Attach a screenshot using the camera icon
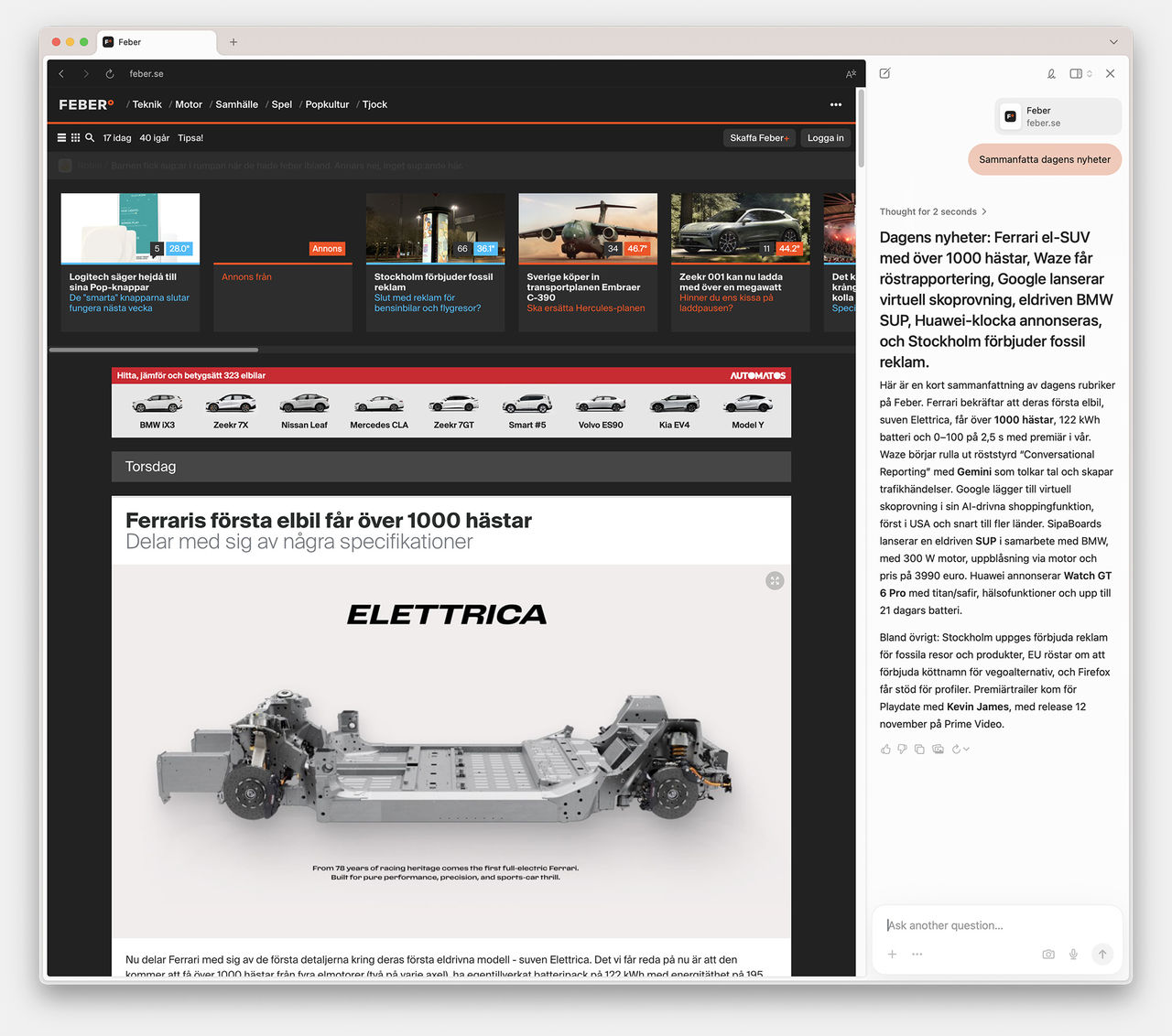The height and width of the screenshot is (1036, 1172). pyautogui.click(x=1047, y=954)
